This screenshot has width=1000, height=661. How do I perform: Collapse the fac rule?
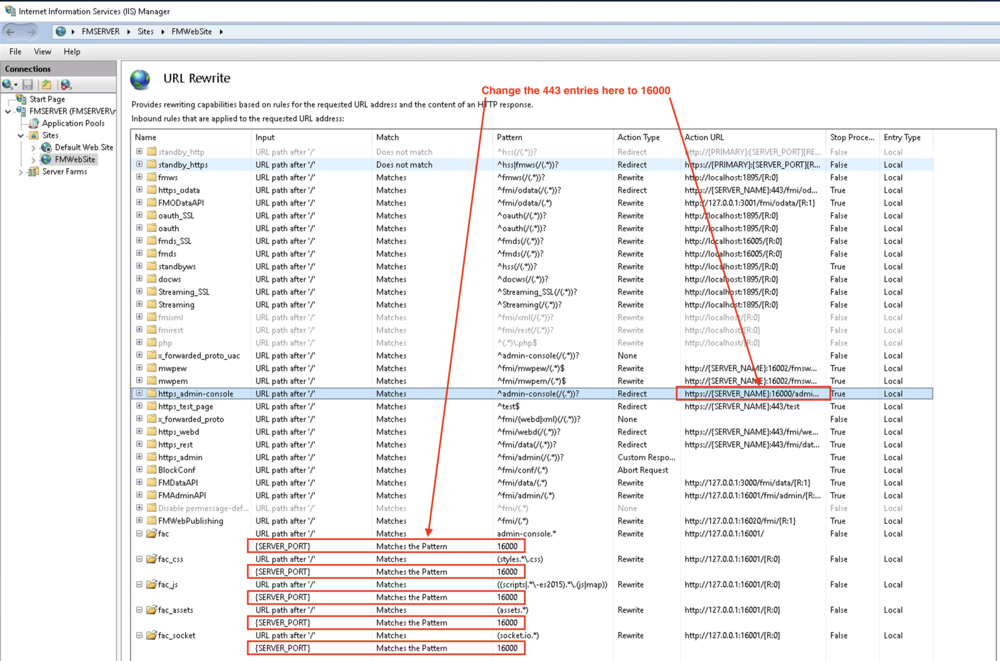139,533
